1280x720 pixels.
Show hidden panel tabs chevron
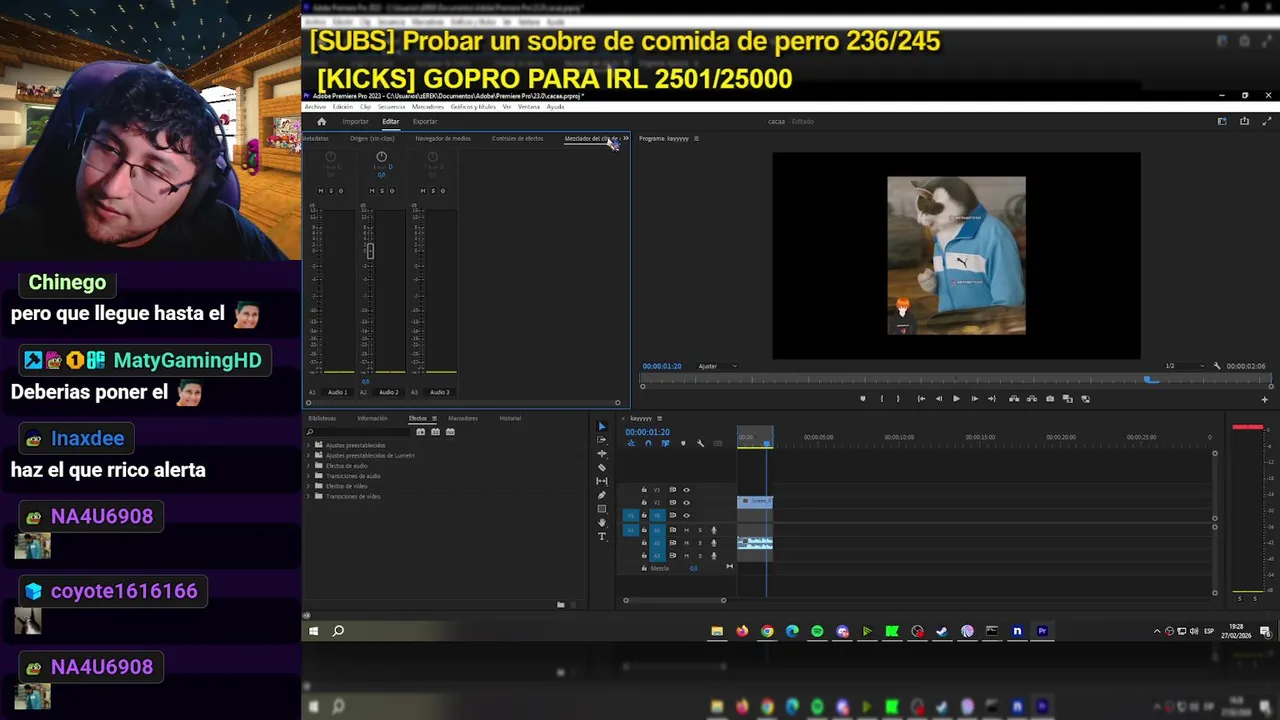click(625, 138)
